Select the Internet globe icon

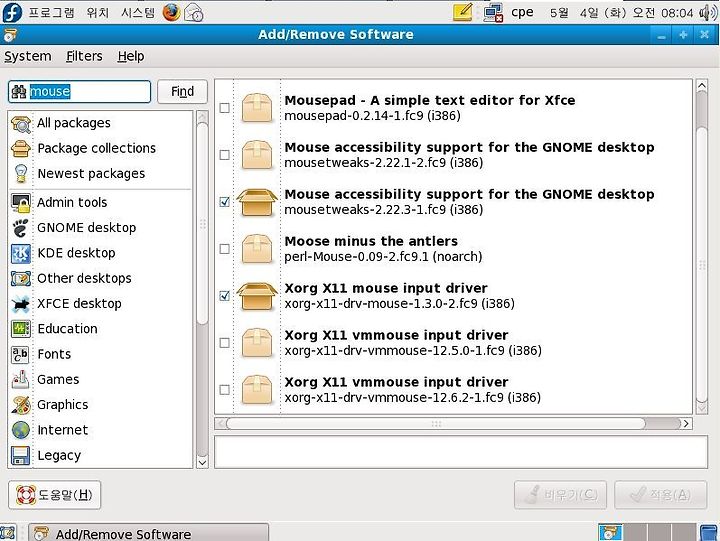tap(21, 430)
